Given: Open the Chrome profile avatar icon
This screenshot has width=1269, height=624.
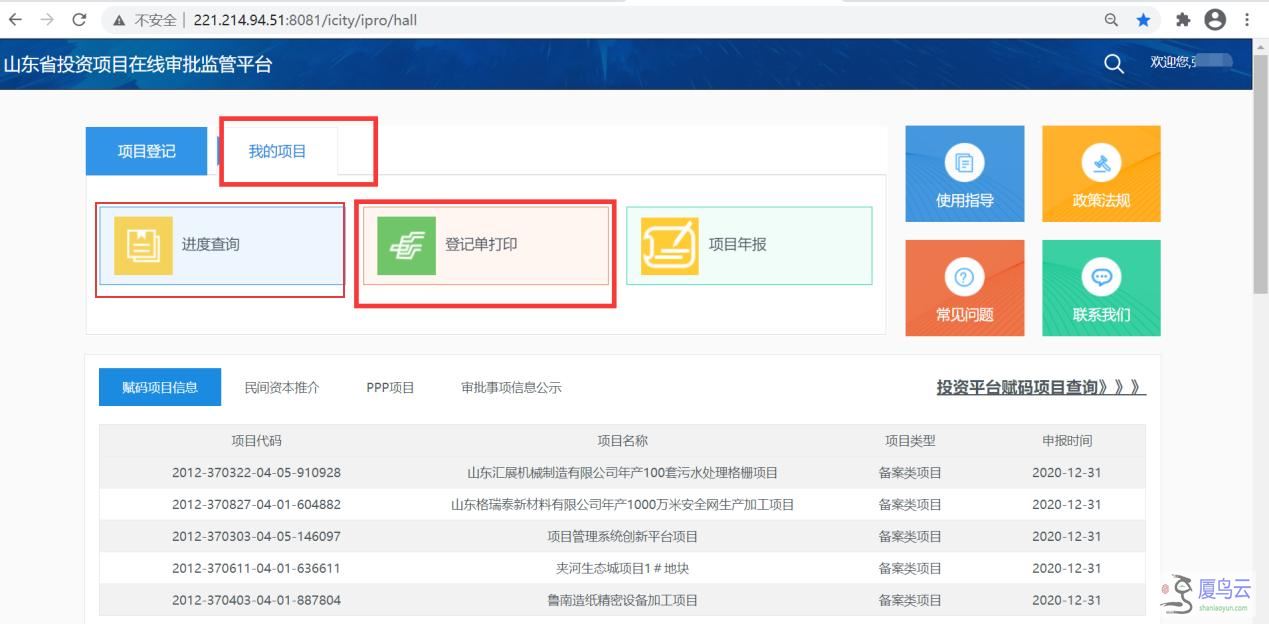Looking at the screenshot, I should pos(1215,19).
